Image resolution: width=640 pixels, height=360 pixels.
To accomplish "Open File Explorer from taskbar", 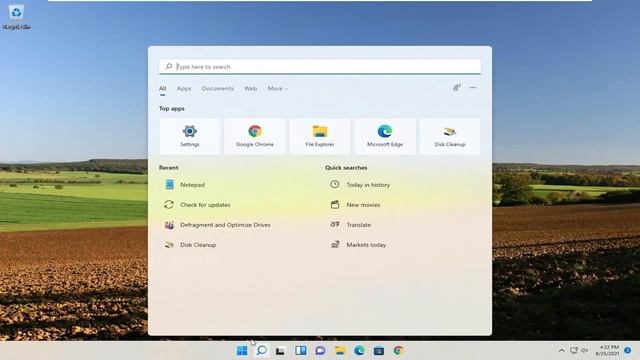I will coord(340,351).
